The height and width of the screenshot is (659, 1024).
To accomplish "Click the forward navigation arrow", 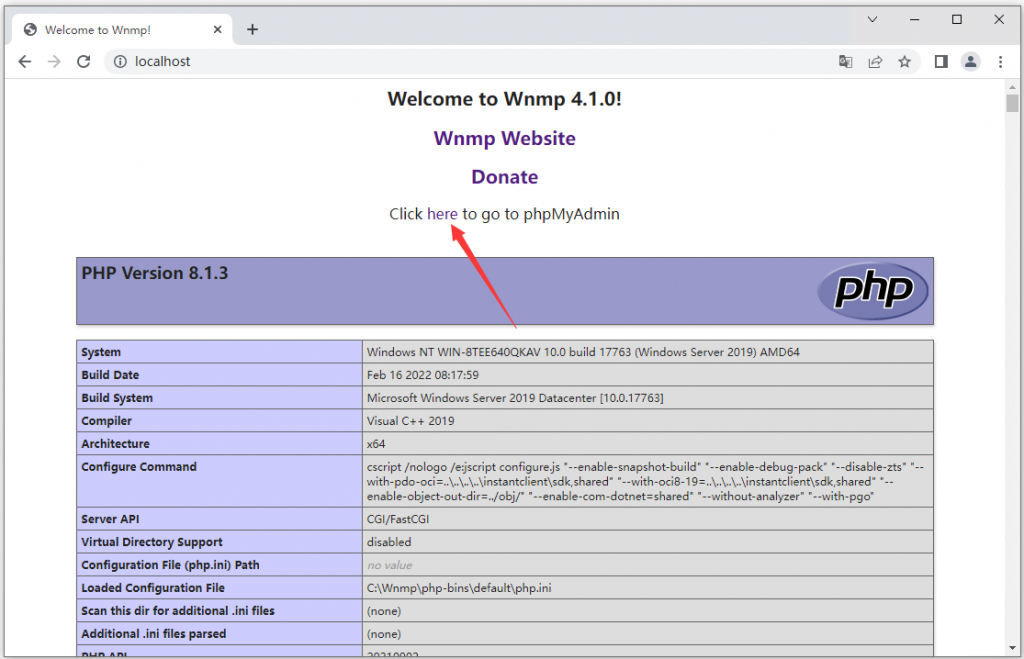I will [x=54, y=61].
